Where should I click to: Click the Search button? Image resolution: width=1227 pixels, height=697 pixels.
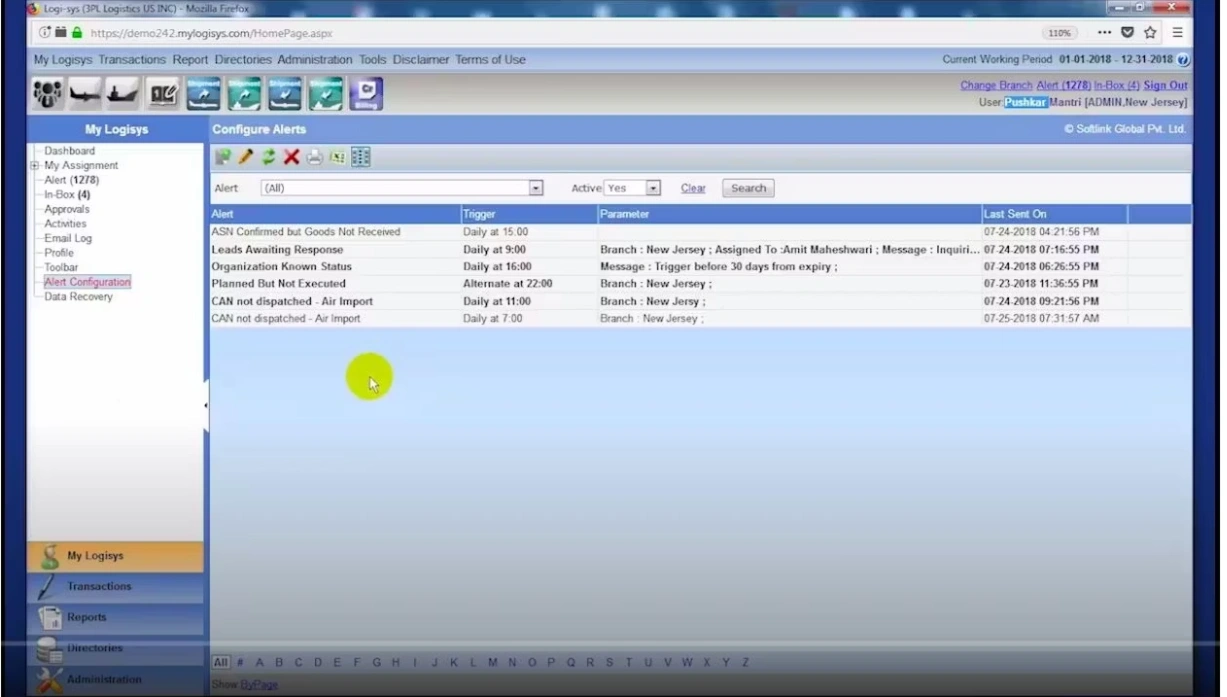point(747,187)
